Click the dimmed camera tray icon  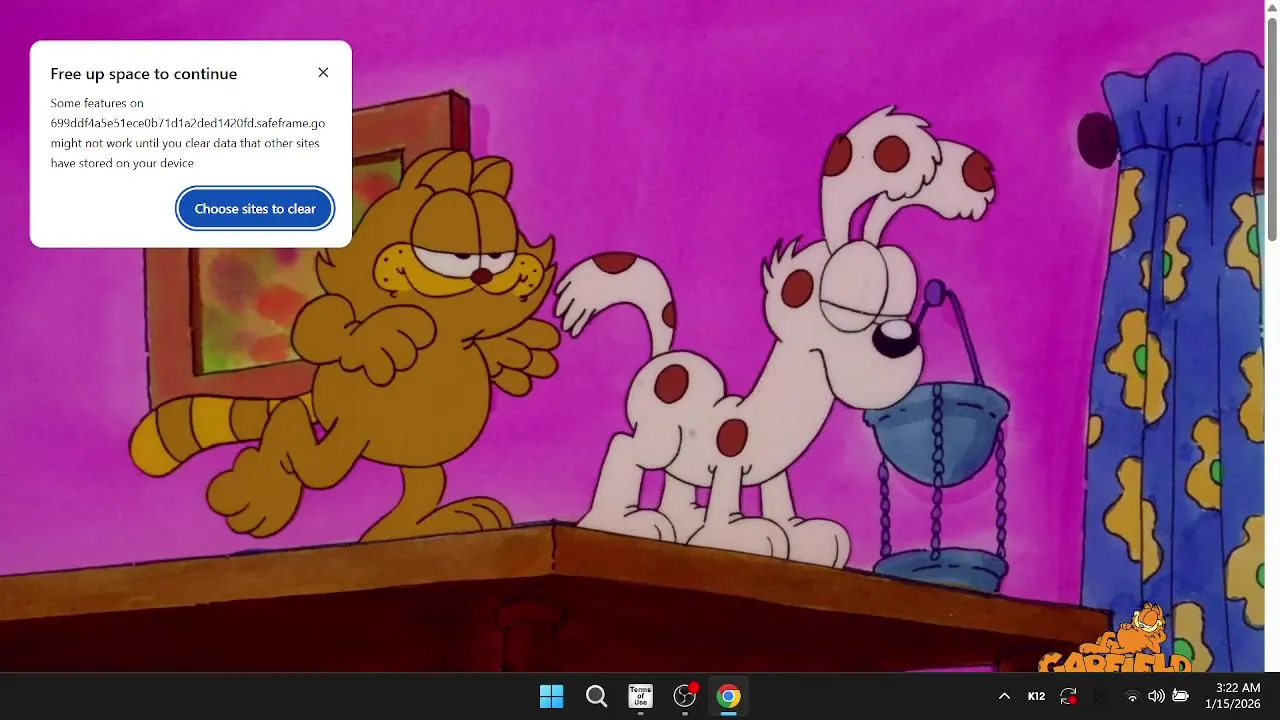(1100, 696)
